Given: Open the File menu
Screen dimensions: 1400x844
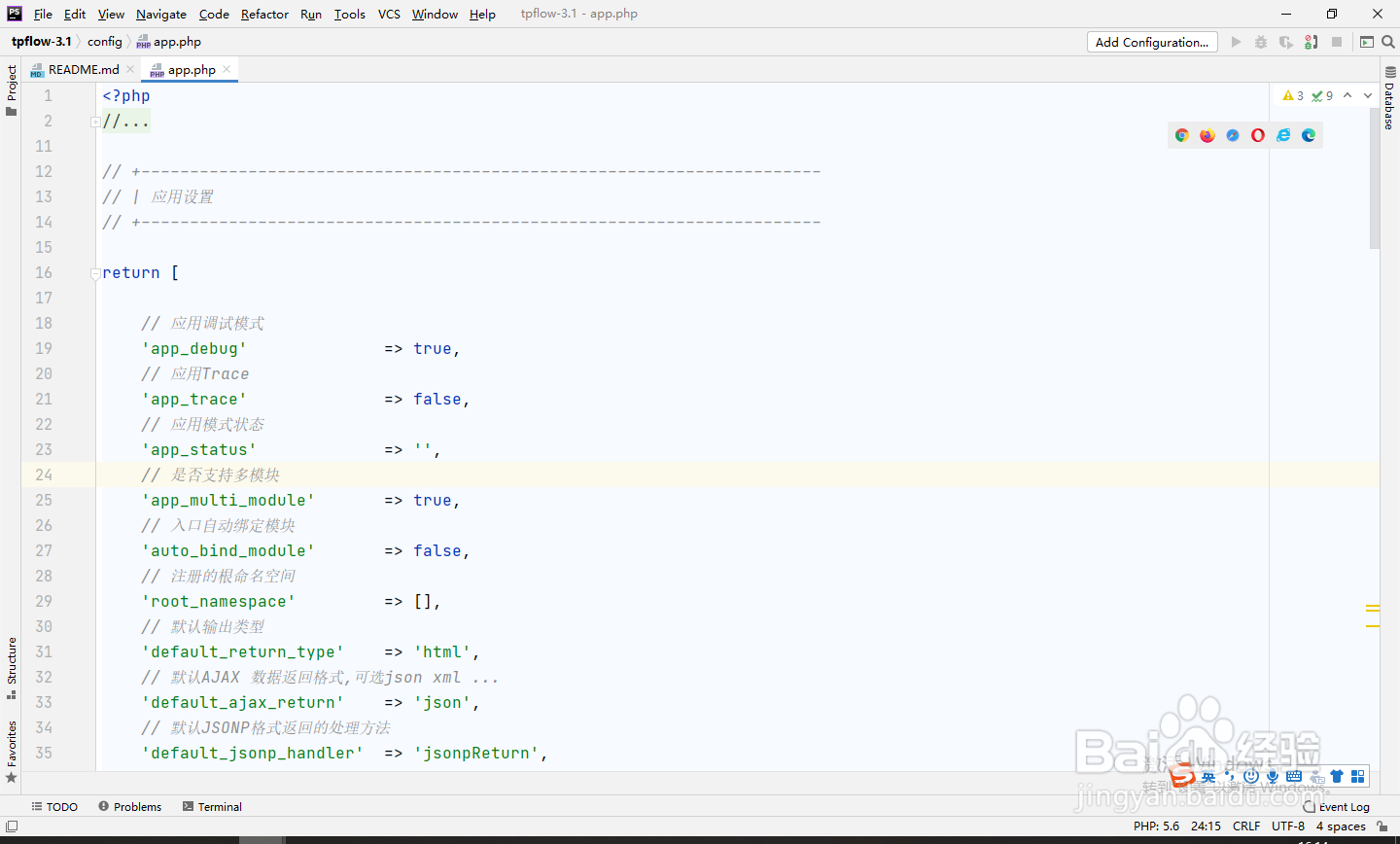Looking at the screenshot, I should (x=43, y=14).
